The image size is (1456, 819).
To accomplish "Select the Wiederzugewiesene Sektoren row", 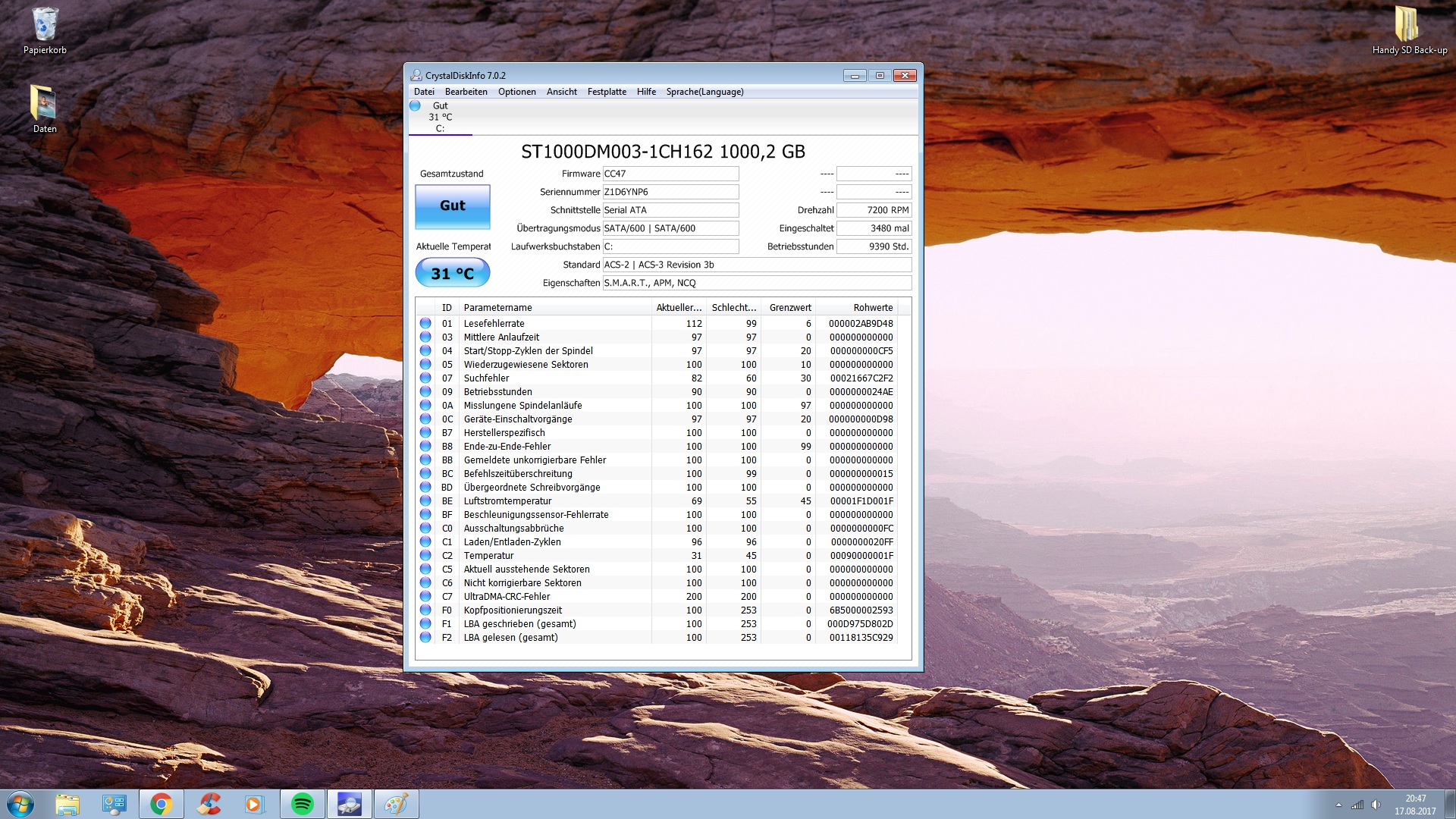I will click(526, 365).
